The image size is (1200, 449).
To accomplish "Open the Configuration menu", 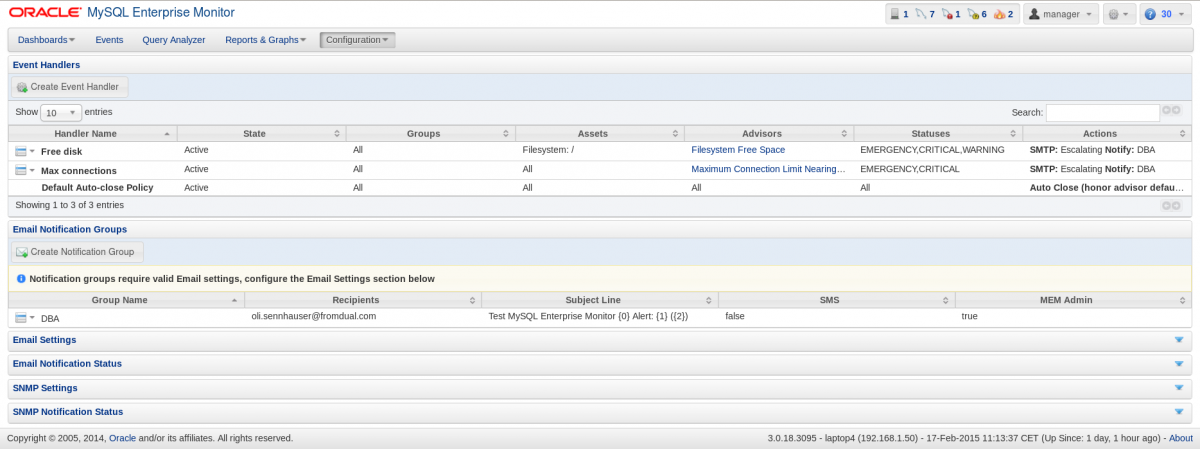I will point(357,40).
